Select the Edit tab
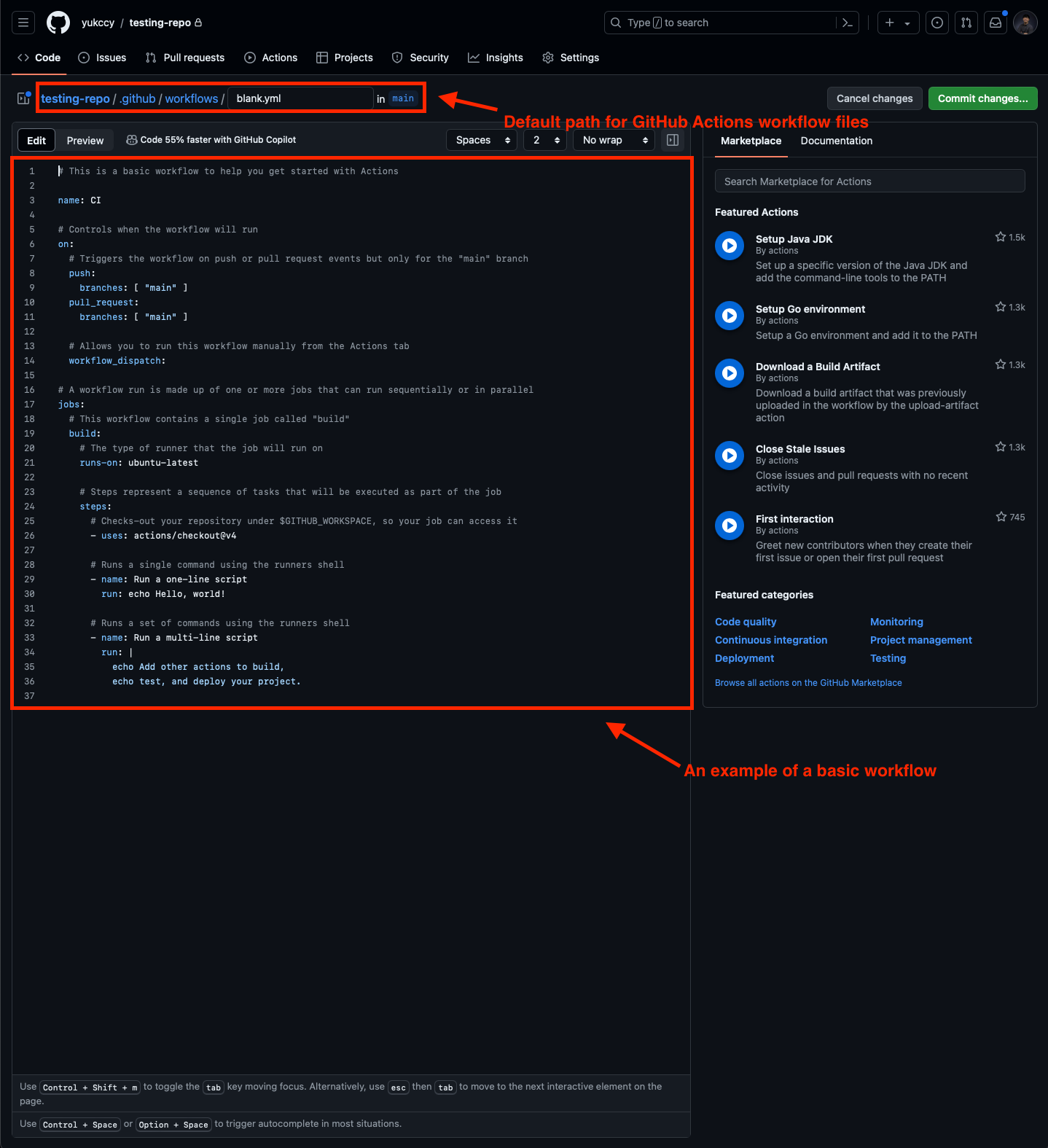The image size is (1048, 1148). (x=36, y=141)
